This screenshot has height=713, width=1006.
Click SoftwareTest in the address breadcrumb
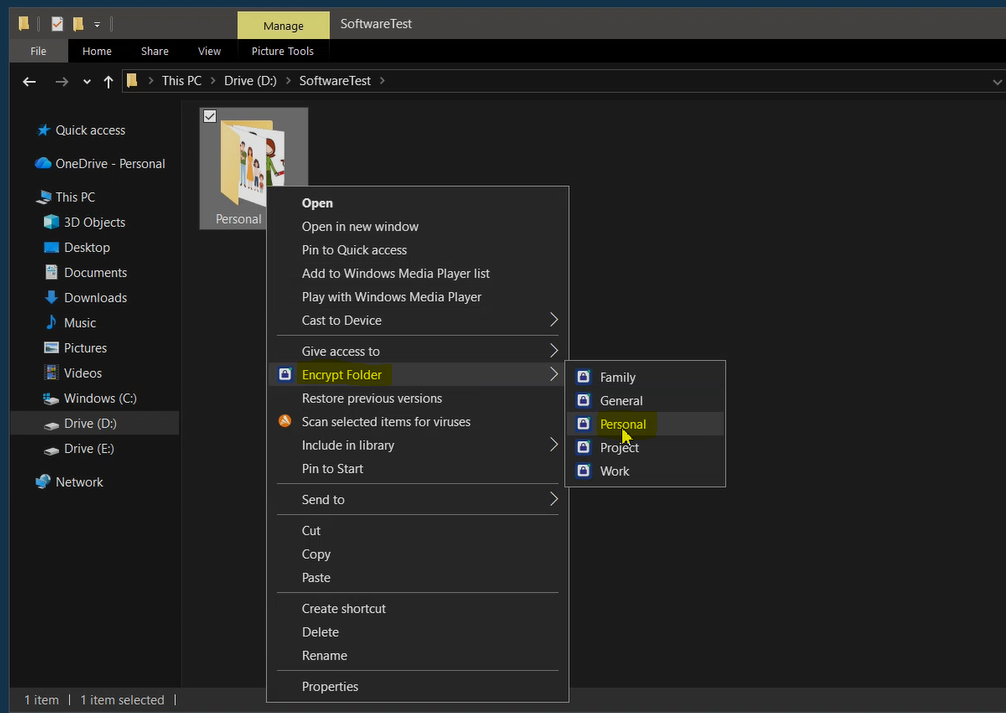337,81
